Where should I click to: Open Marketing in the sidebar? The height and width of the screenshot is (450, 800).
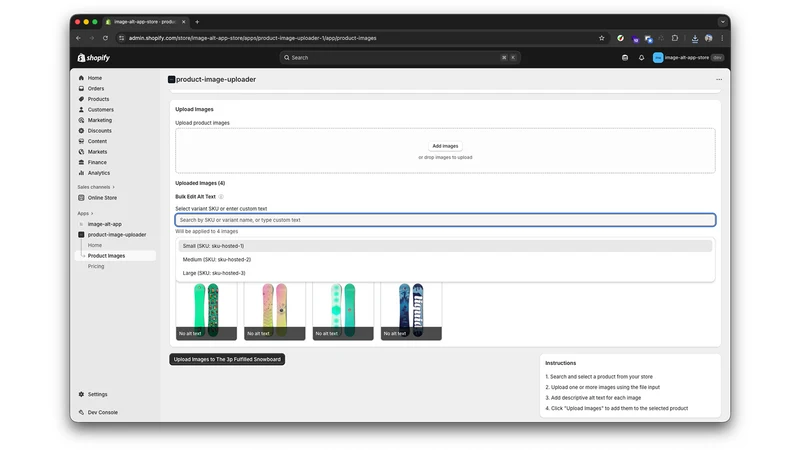pyautogui.click(x=99, y=120)
